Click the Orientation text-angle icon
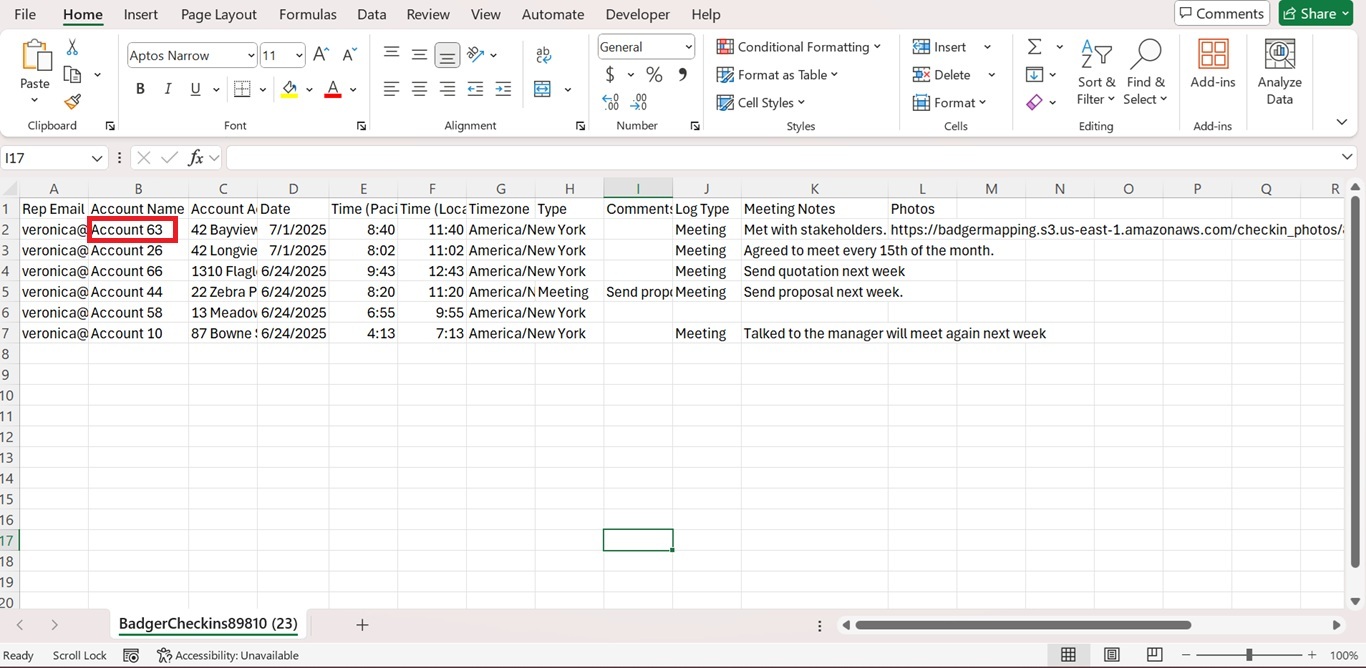Screen dimensions: 1366x668 (x=476, y=55)
